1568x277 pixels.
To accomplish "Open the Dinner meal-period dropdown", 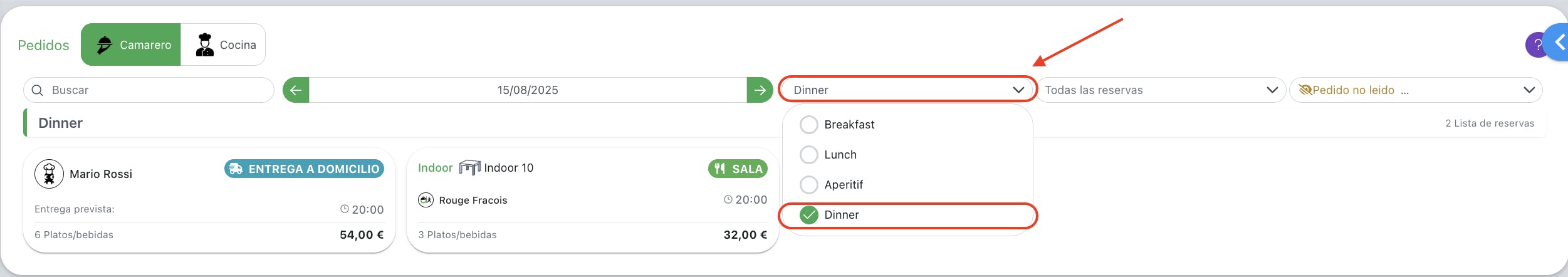I will (x=908, y=90).
